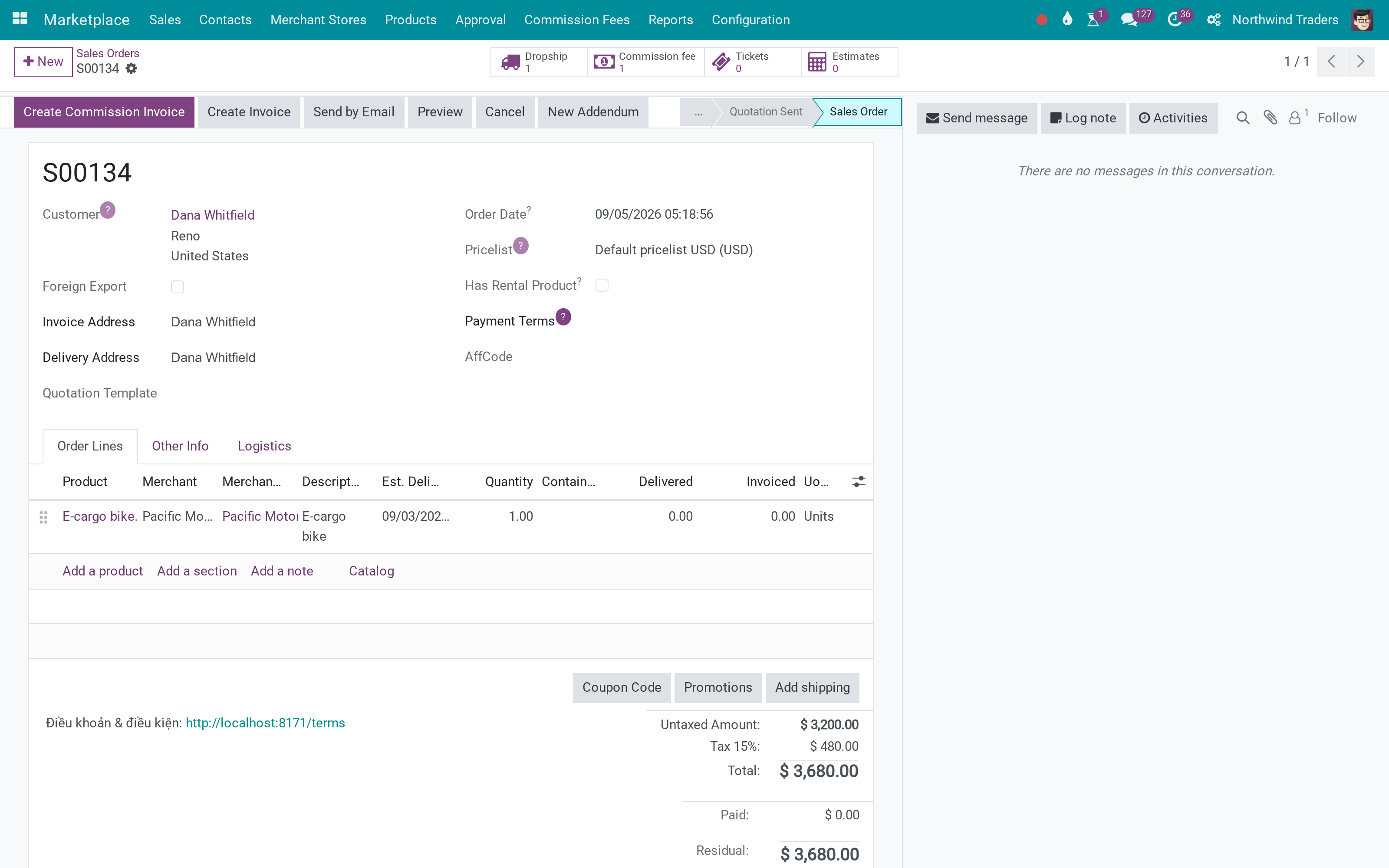Viewport: 1389px width, 868px height.
Task: Go back to Sales Orders breadcrumb
Action: [x=108, y=53]
